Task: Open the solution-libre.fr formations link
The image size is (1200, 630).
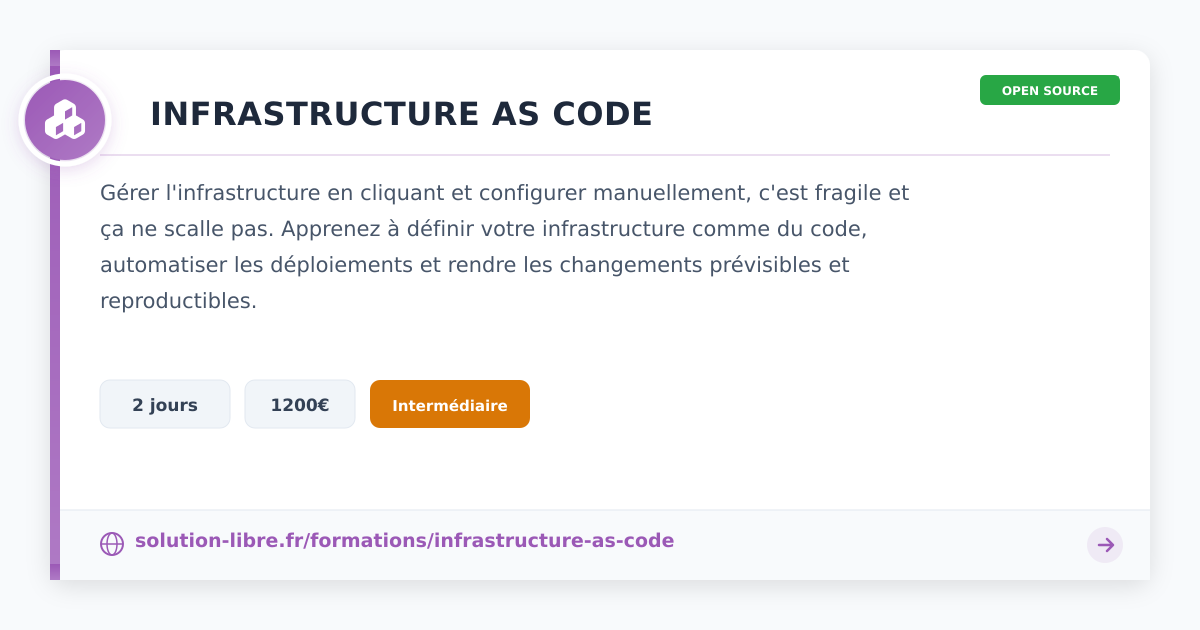Action: [x=404, y=541]
